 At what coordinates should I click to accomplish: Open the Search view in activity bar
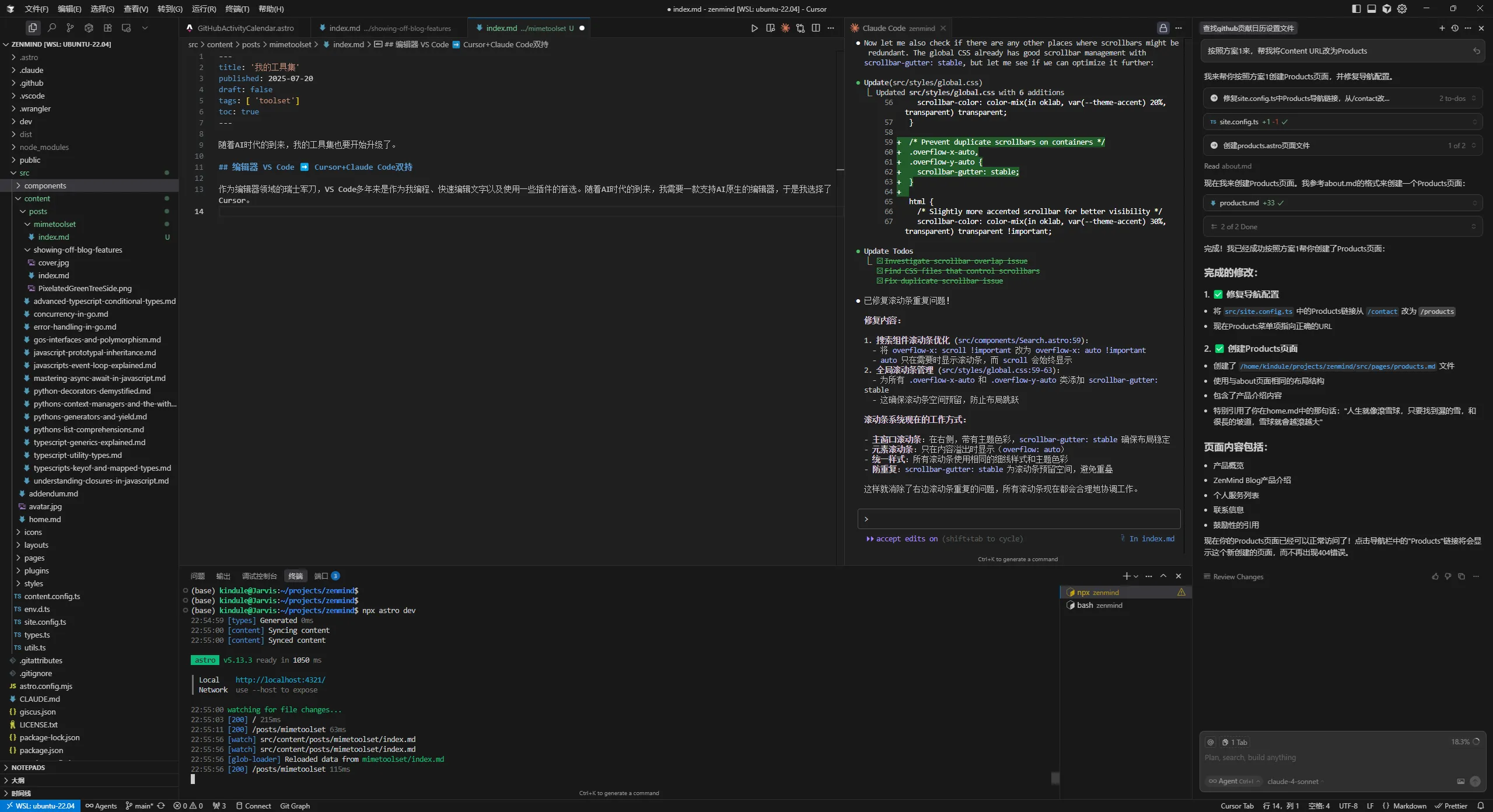point(52,28)
